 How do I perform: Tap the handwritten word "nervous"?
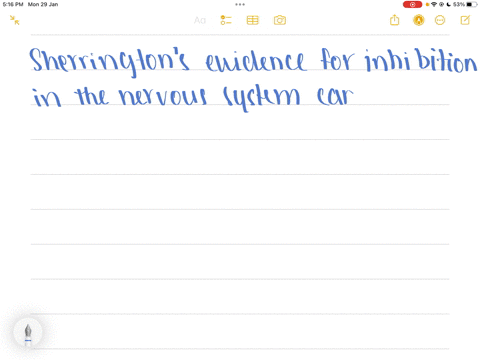[x=163, y=97]
